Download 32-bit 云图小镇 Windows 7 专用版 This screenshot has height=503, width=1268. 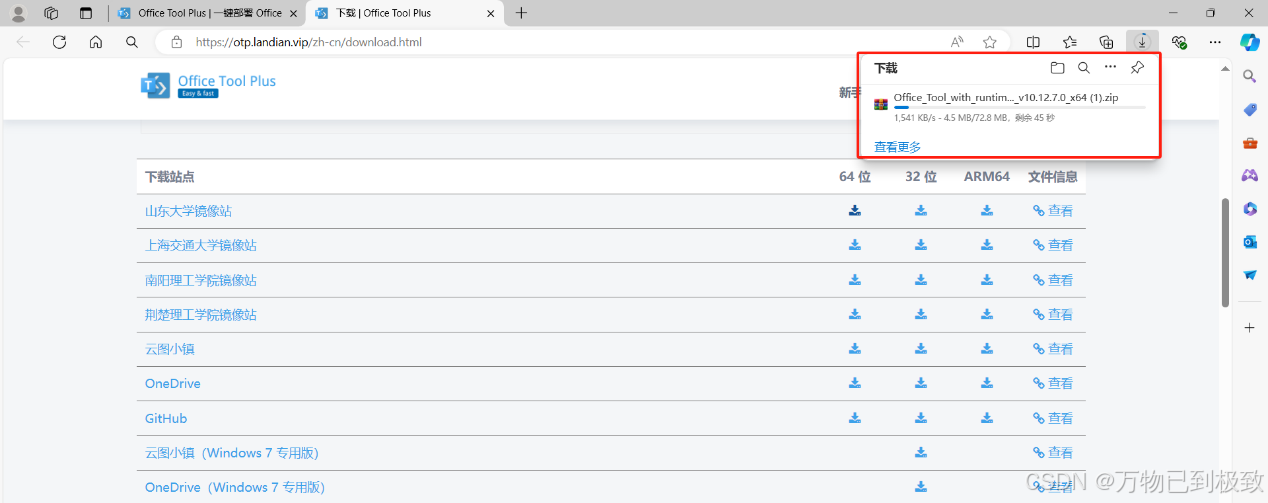(x=921, y=453)
